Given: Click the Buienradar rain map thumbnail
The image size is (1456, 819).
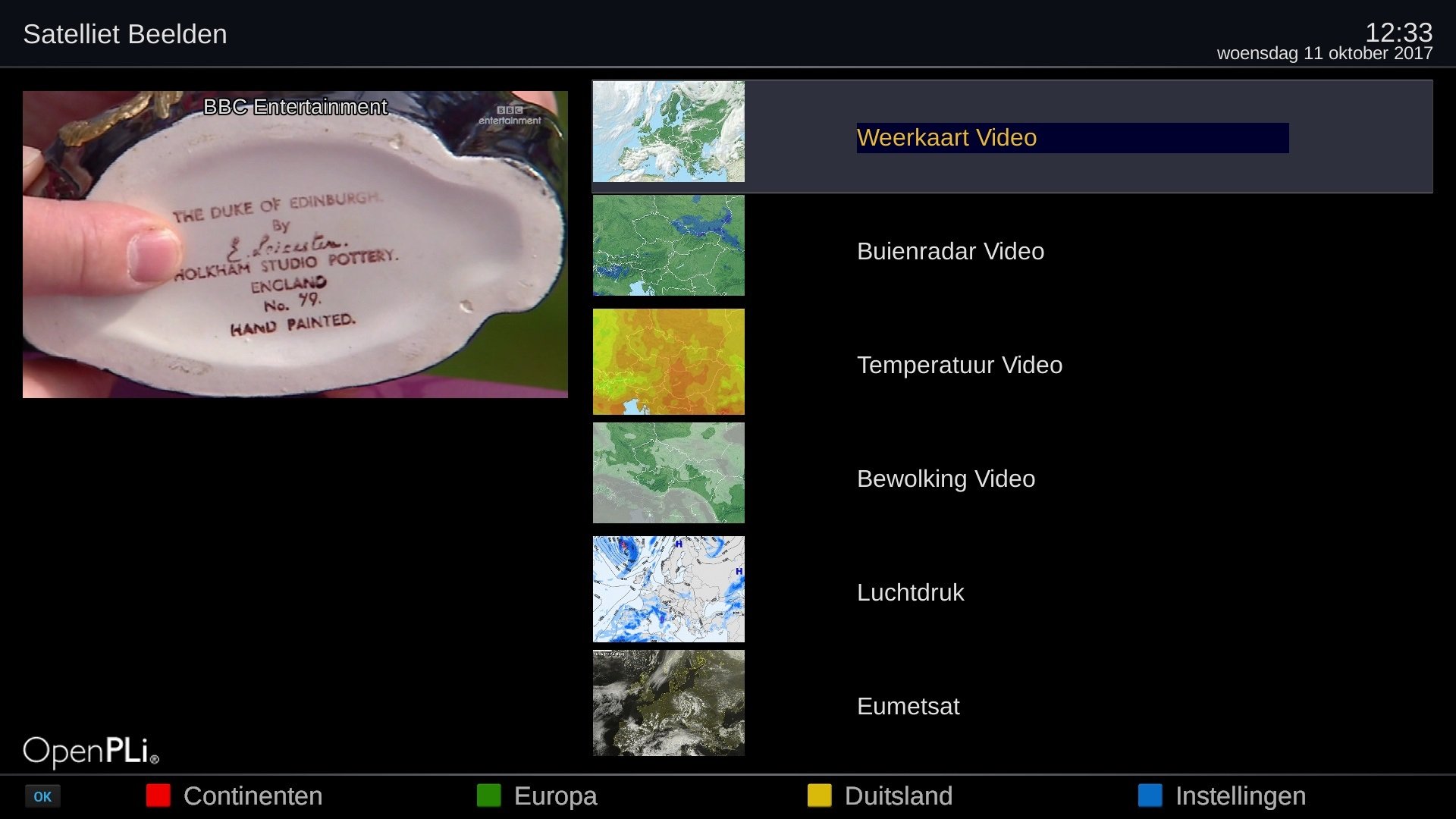Looking at the screenshot, I should coord(668,245).
